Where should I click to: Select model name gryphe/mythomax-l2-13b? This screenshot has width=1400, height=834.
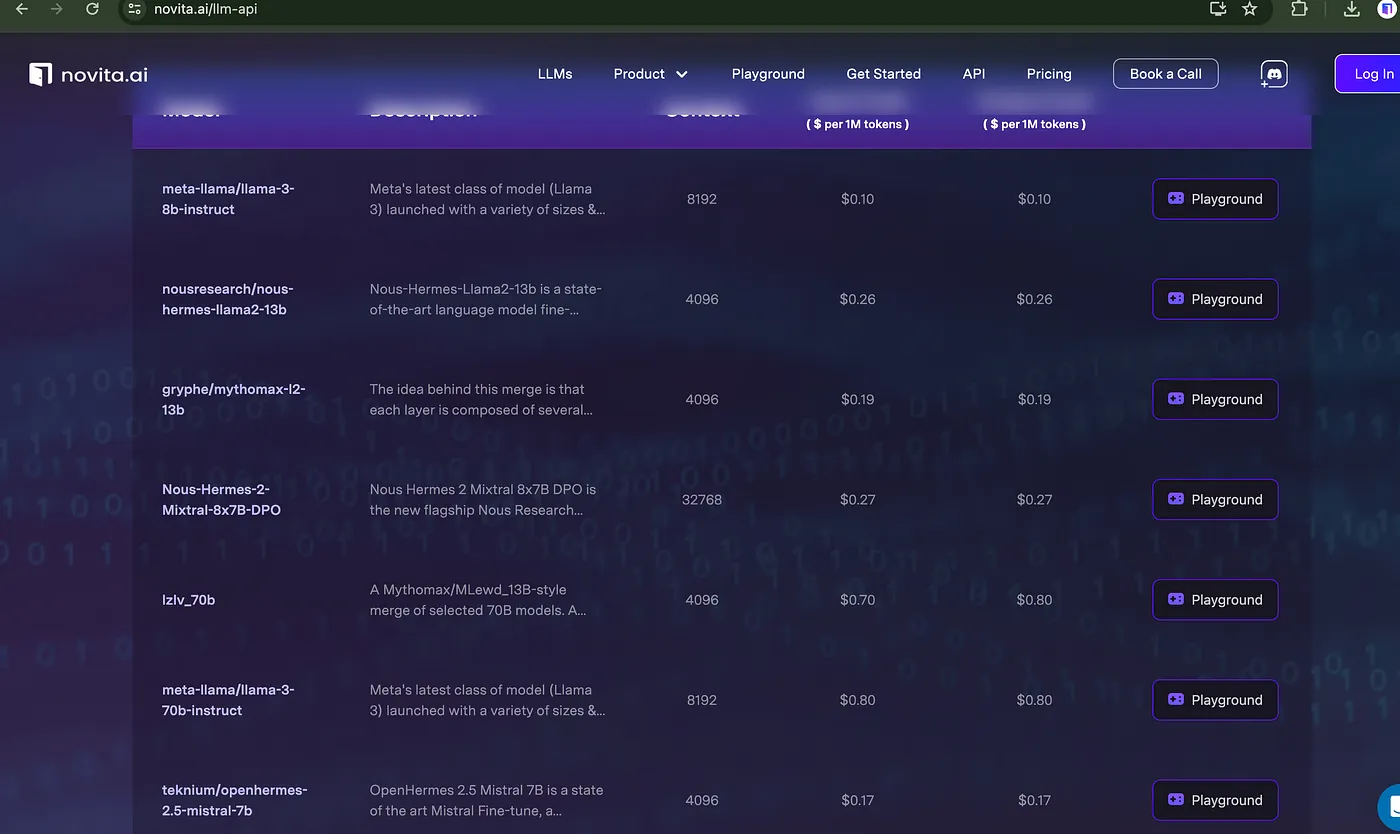click(234, 399)
